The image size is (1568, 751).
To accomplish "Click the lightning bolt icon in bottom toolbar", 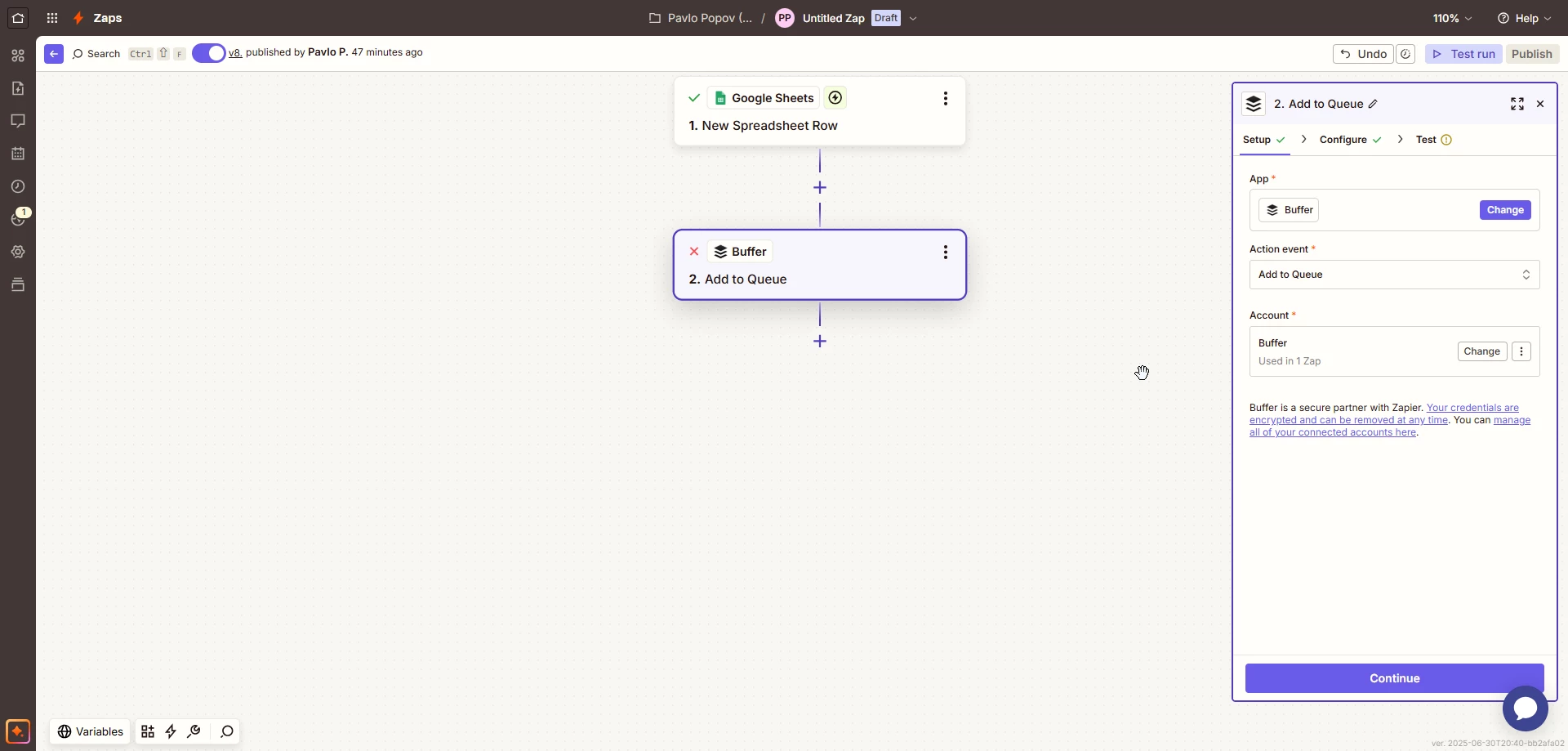I will [x=171, y=731].
